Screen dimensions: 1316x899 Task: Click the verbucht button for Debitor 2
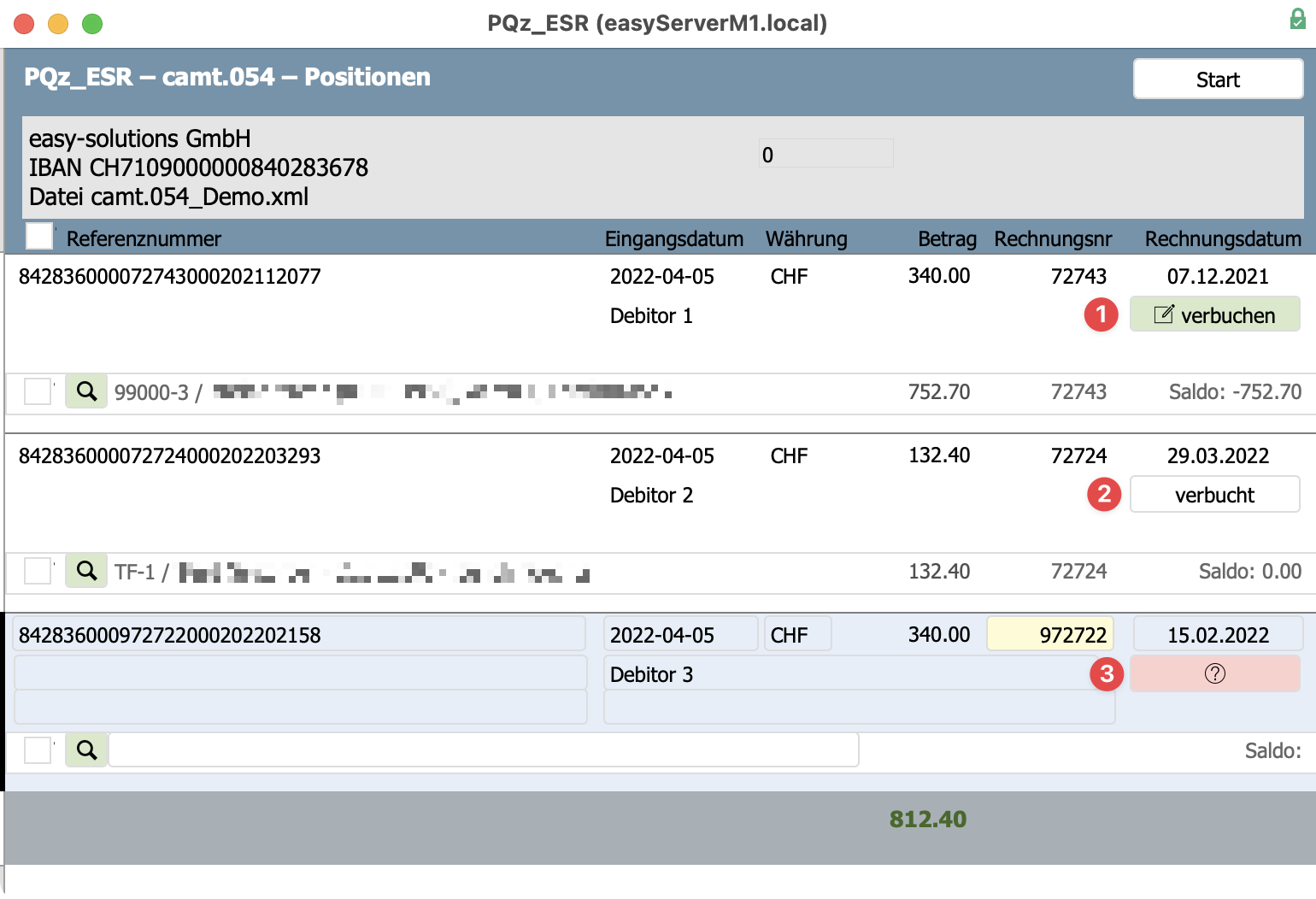tap(1214, 495)
